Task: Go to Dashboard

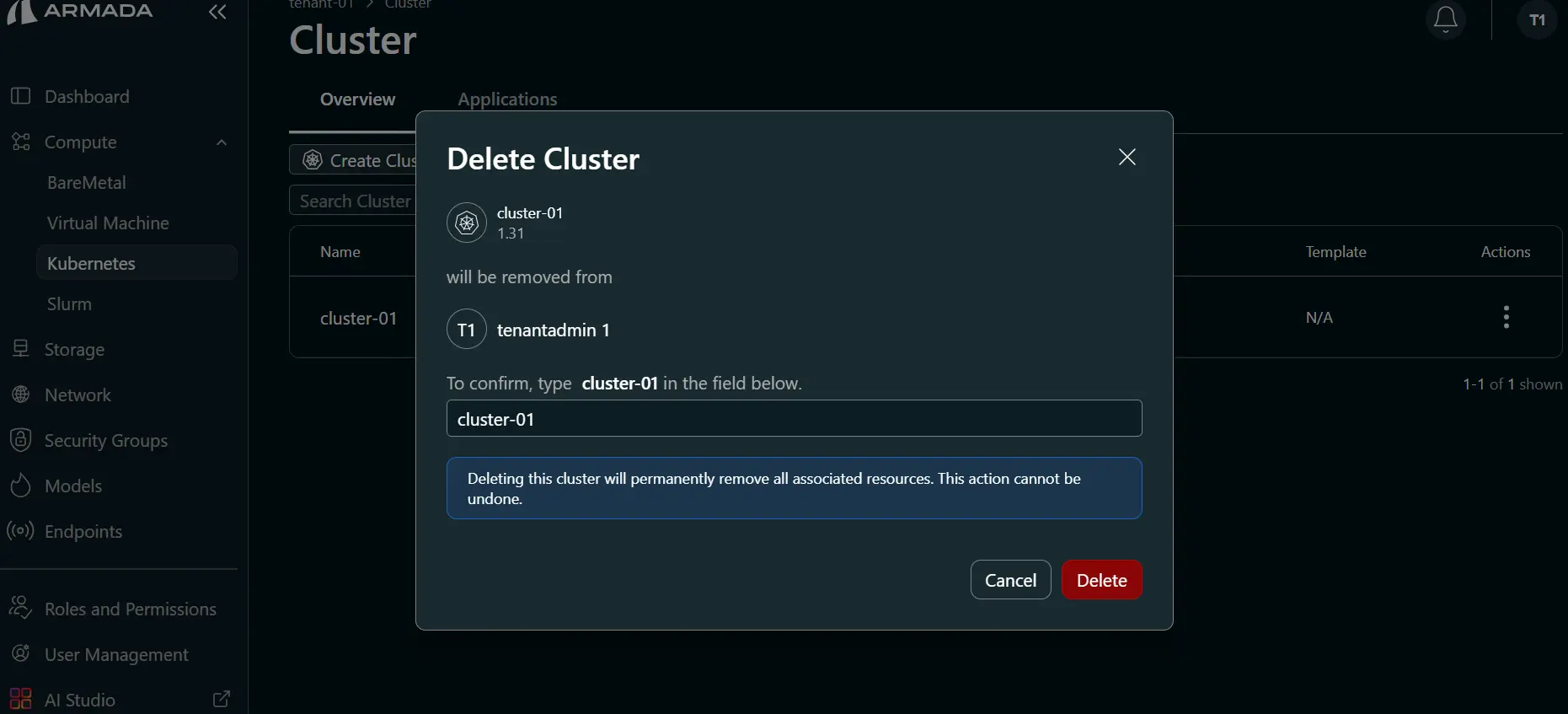Action: (x=87, y=97)
